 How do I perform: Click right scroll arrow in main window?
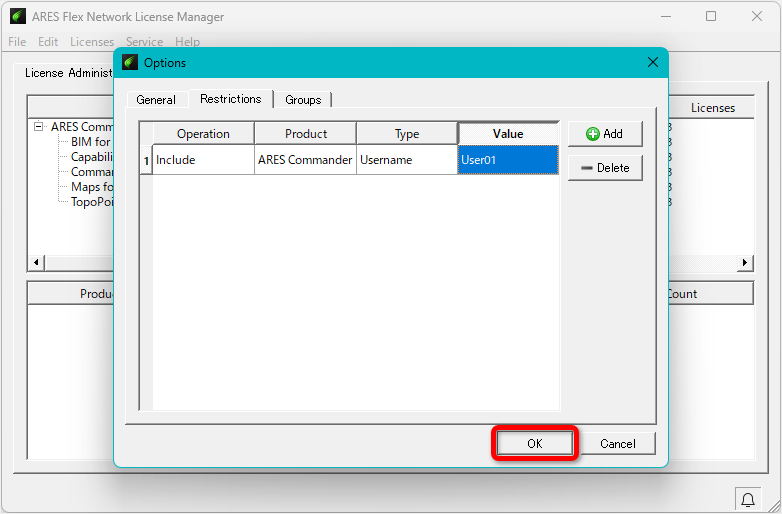[x=745, y=262]
